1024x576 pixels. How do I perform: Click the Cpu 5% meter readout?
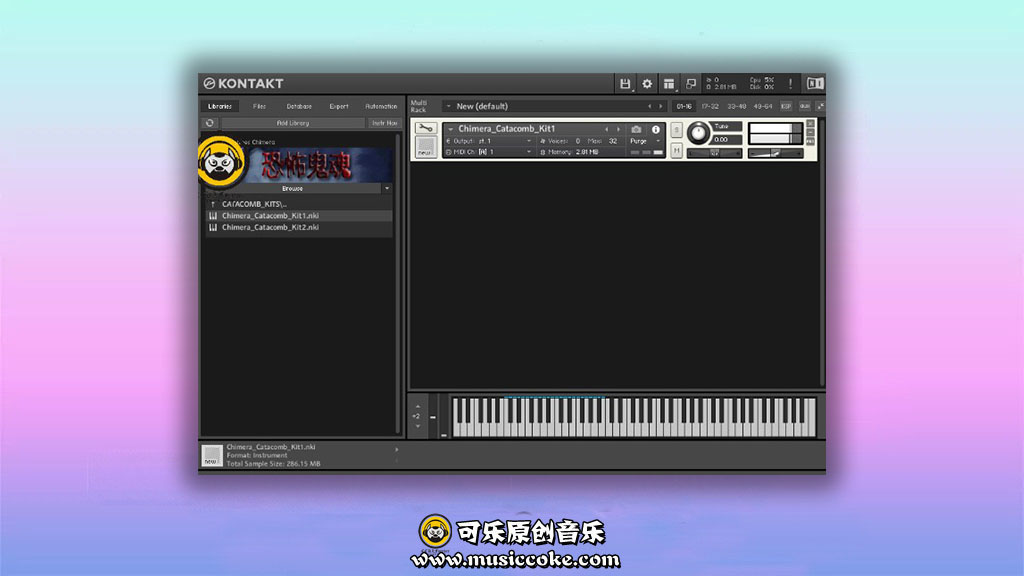point(761,80)
